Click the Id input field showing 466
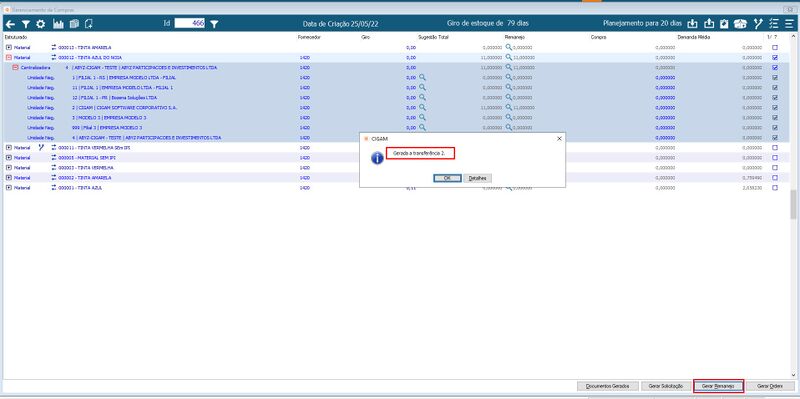The image size is (800, 399). point(190,23)
